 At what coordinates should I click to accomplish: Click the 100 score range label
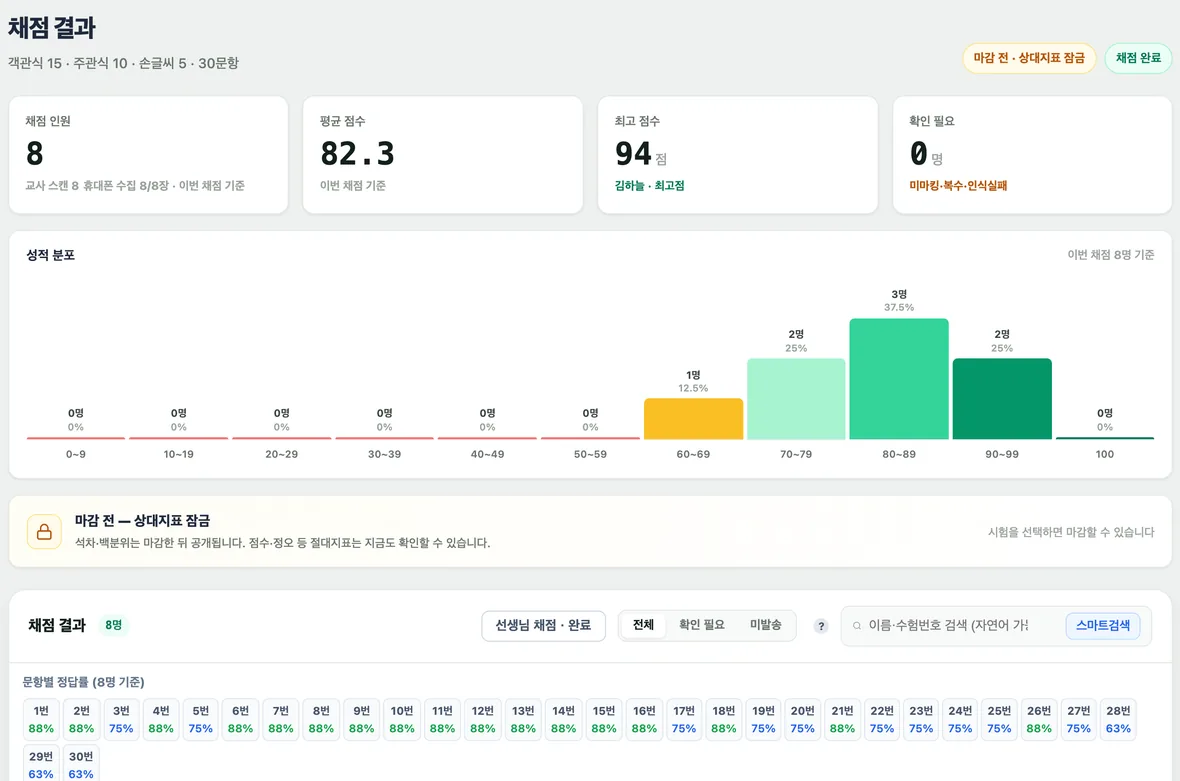[1105, 454]
